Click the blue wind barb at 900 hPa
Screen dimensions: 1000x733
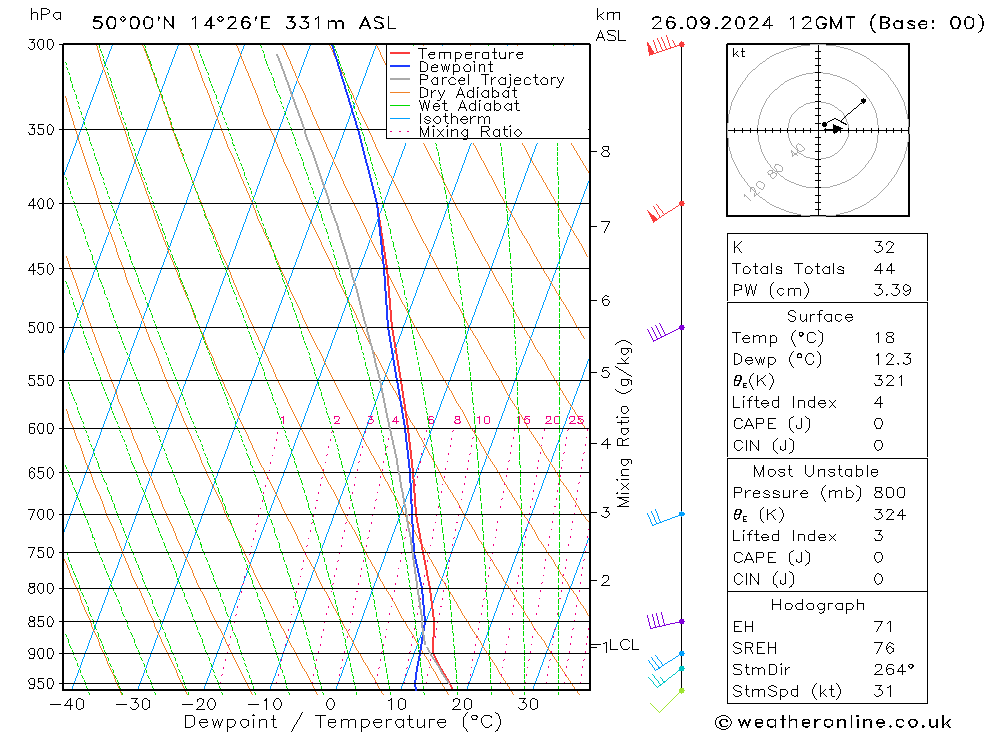pyautogui.click(x=666, y=660)
